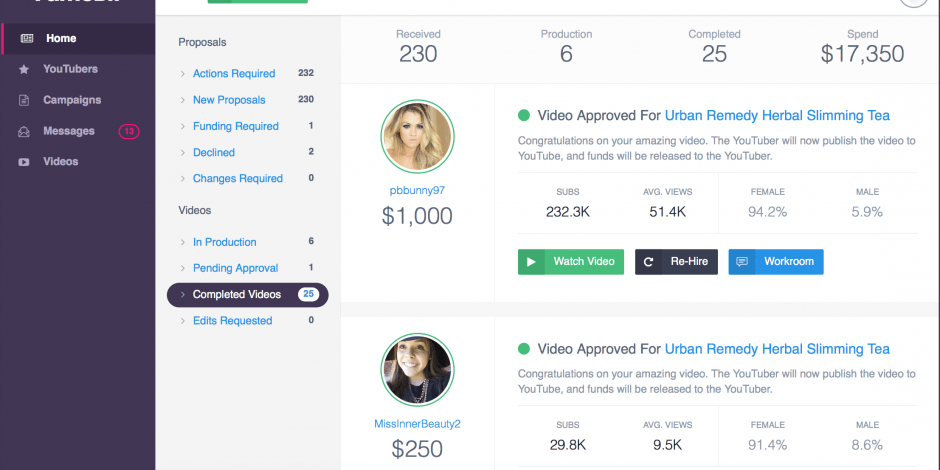This screenshot has height=470, width=940.
Task: Click MissInnerBeauty2 profile photo
Action: coord(417,370)
